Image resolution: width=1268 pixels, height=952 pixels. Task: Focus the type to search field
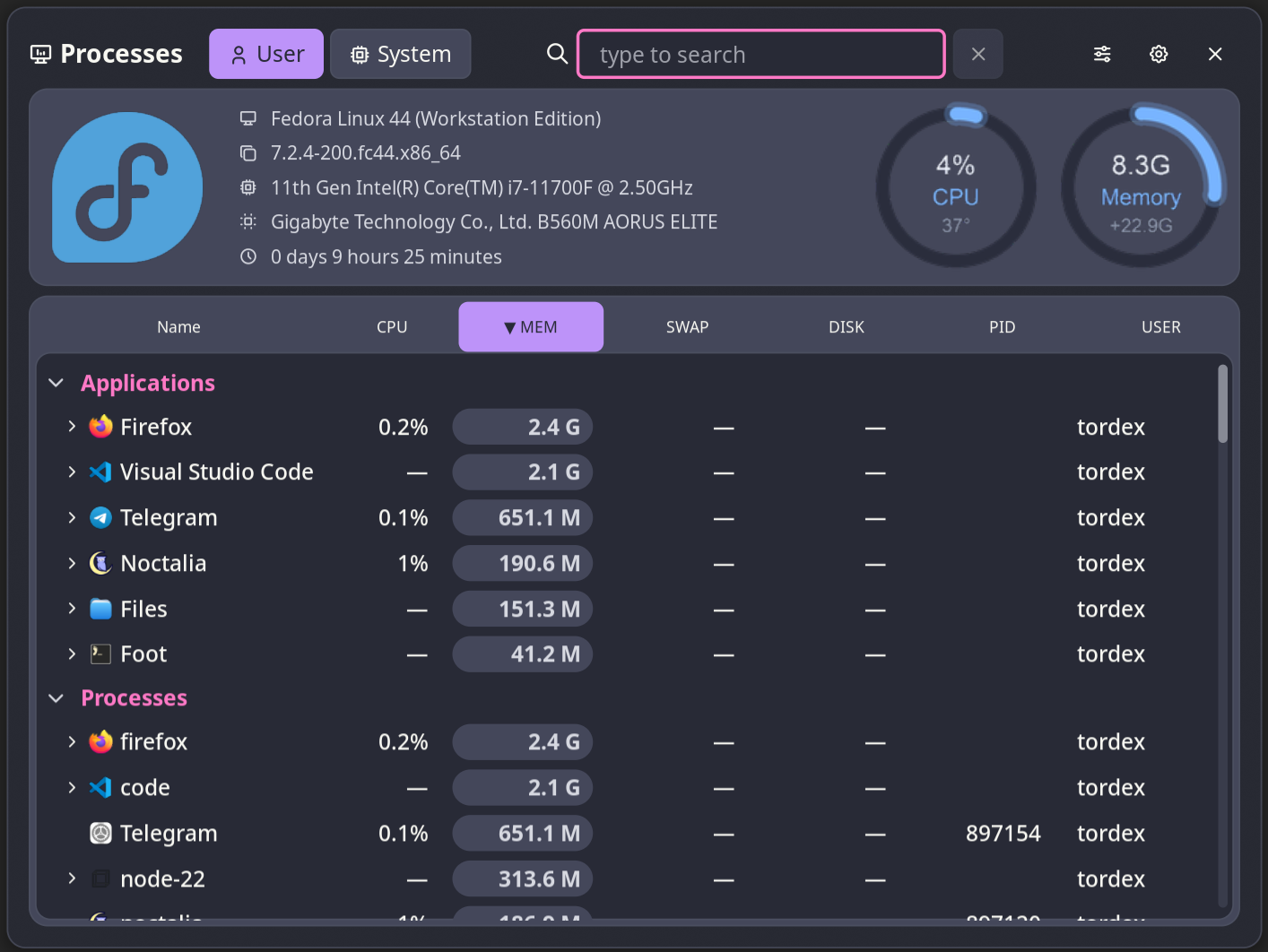(x=760, y=54)
